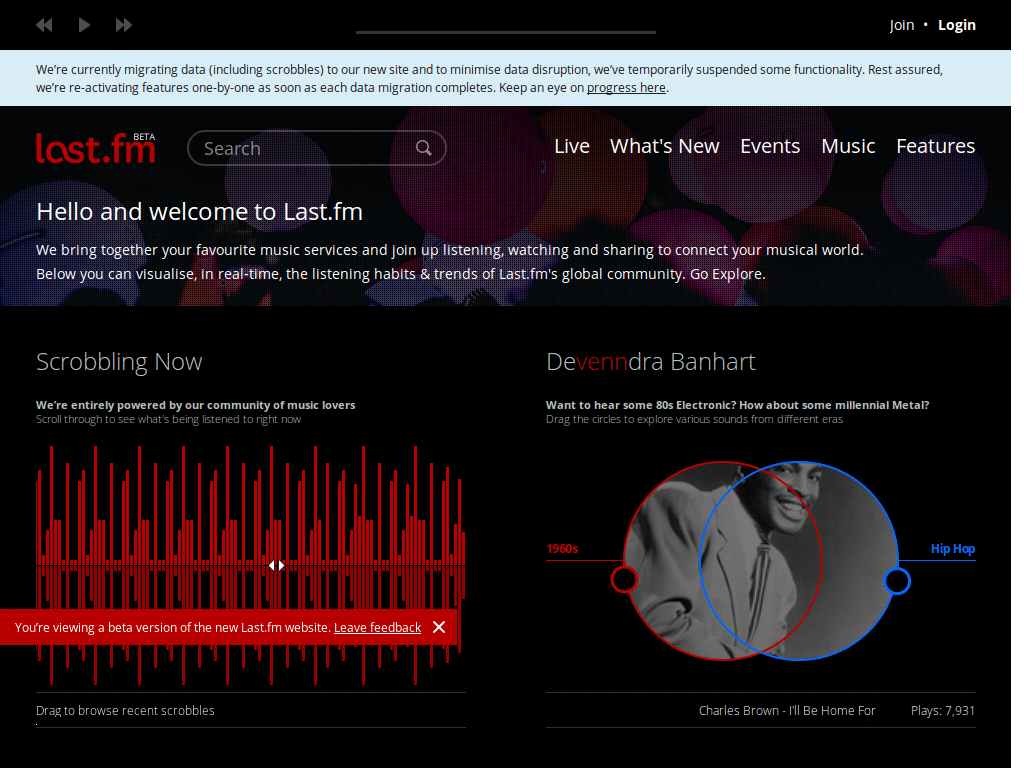Focus the Search input field

(317, 148)
